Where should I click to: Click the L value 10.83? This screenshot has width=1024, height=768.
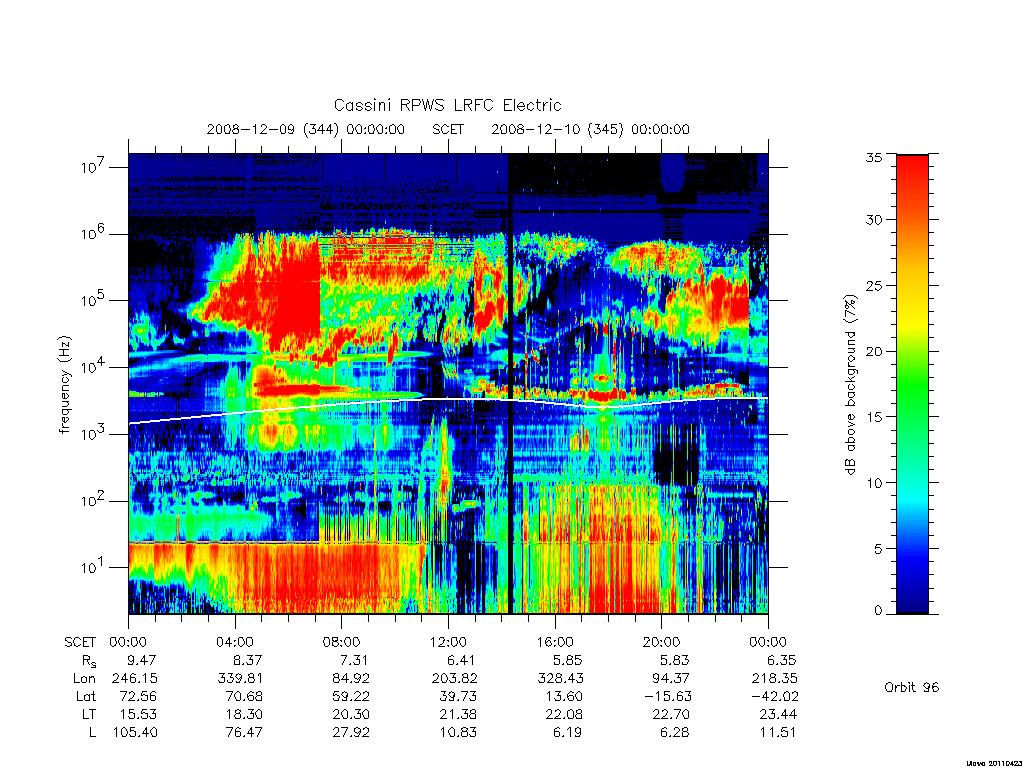[x=458, y=732]
